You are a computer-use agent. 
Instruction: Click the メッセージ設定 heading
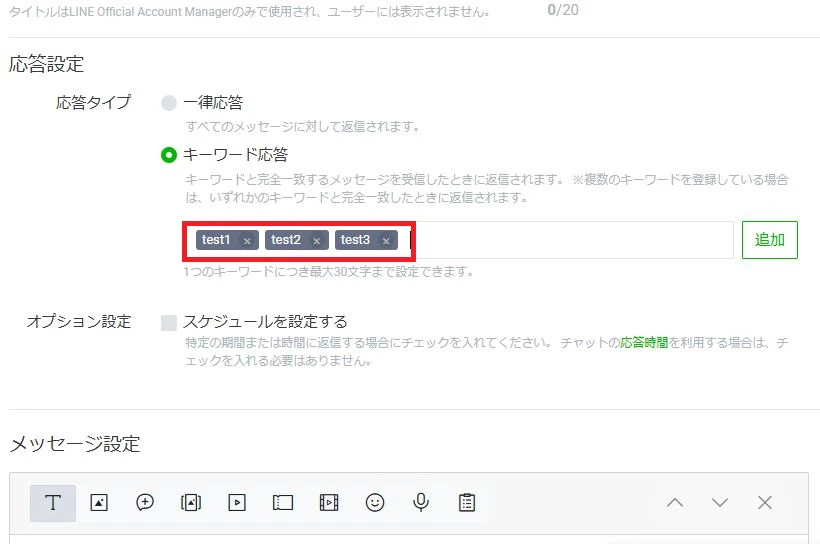tap(75, 444)
